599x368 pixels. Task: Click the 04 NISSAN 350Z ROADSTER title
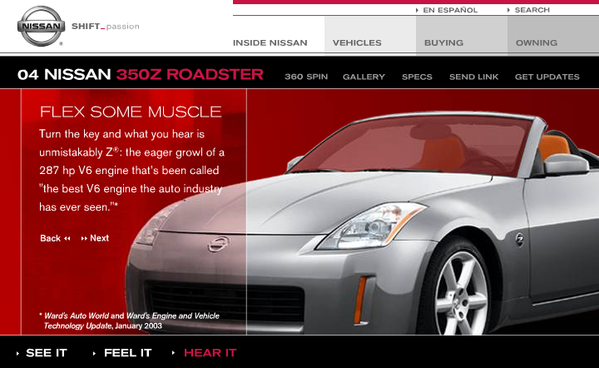click(x=140, y=75)
